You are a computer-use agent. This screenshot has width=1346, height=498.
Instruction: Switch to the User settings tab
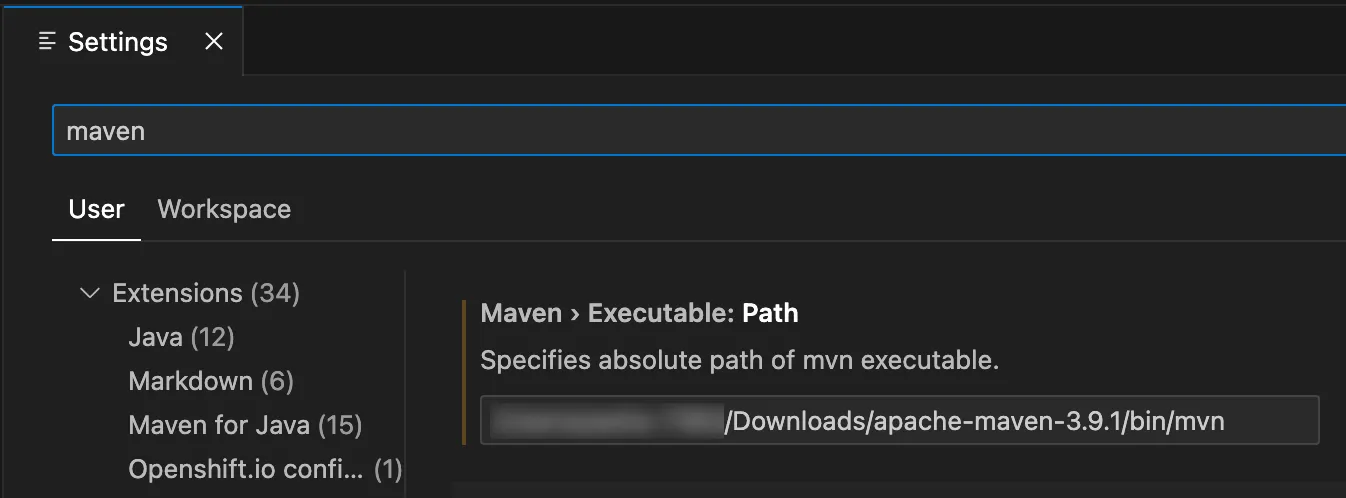(97, 209)
